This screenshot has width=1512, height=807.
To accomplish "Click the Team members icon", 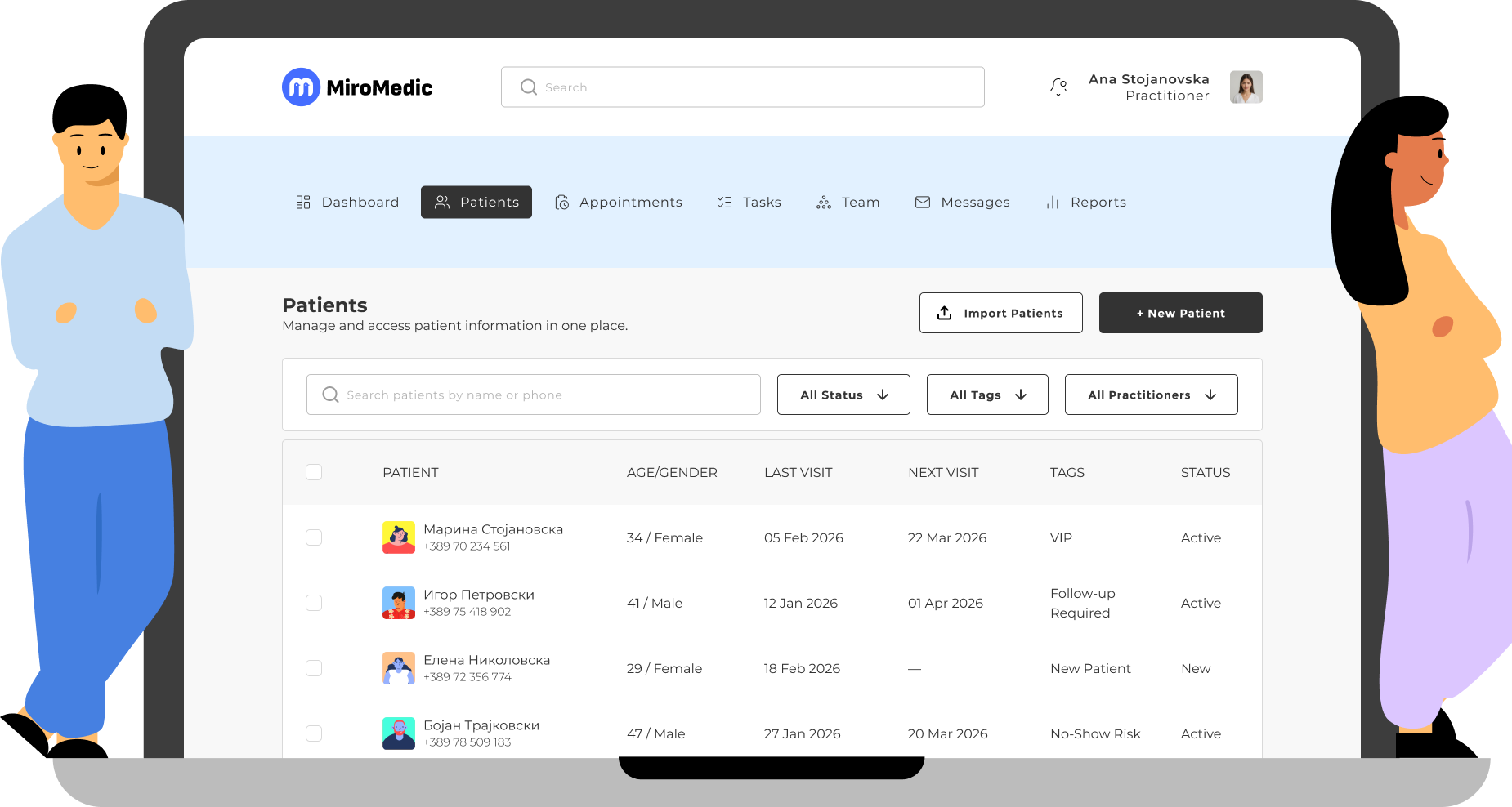I will pyautogui.click(x=823, y=203).
